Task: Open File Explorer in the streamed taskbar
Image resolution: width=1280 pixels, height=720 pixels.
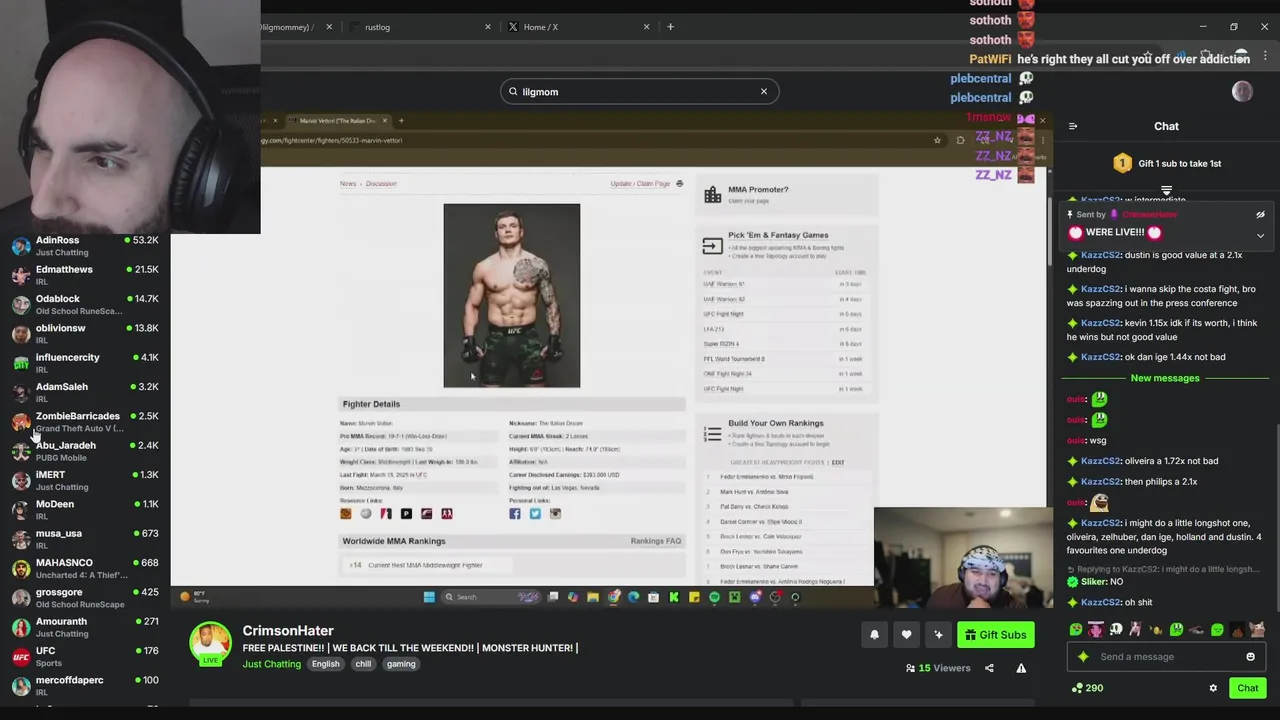Action: point(593,597)
